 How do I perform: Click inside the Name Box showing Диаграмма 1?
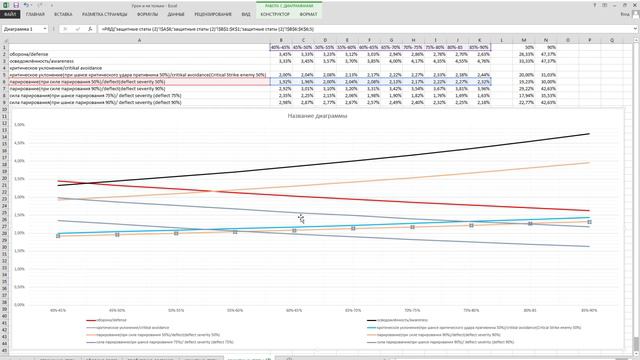click(x=22, y=29)
